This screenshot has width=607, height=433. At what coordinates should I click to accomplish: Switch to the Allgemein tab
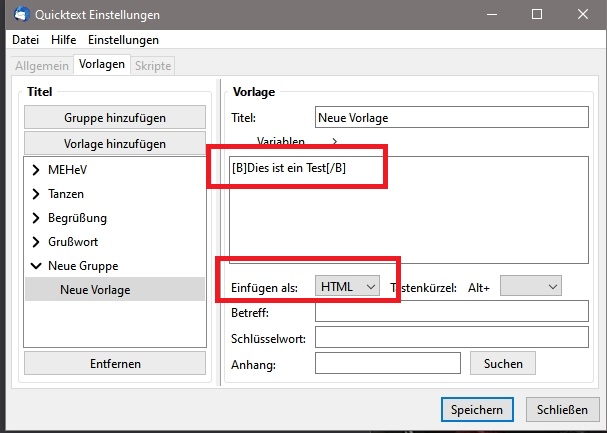42,66
